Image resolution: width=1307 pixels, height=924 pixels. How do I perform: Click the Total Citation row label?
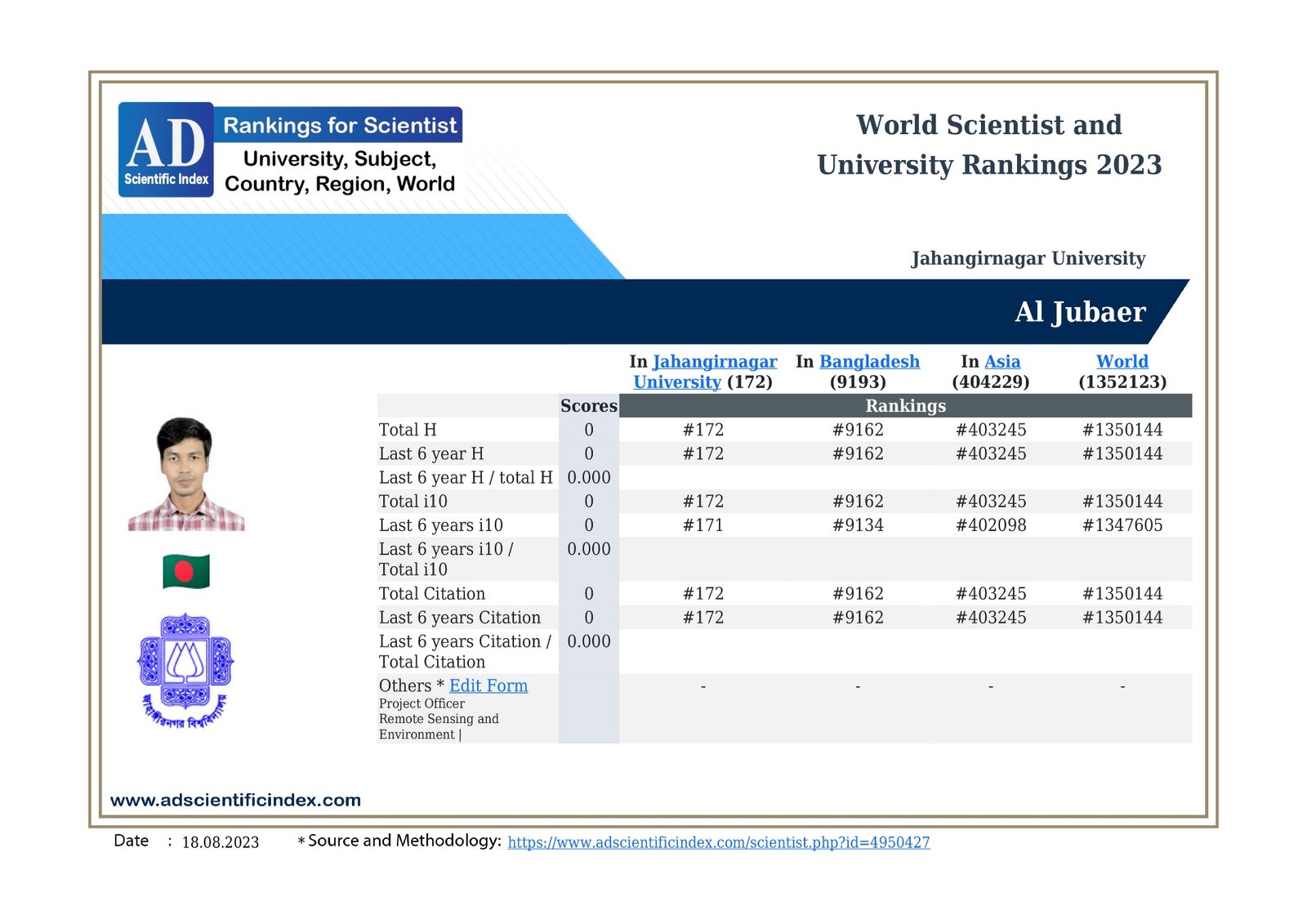point(432,594)
